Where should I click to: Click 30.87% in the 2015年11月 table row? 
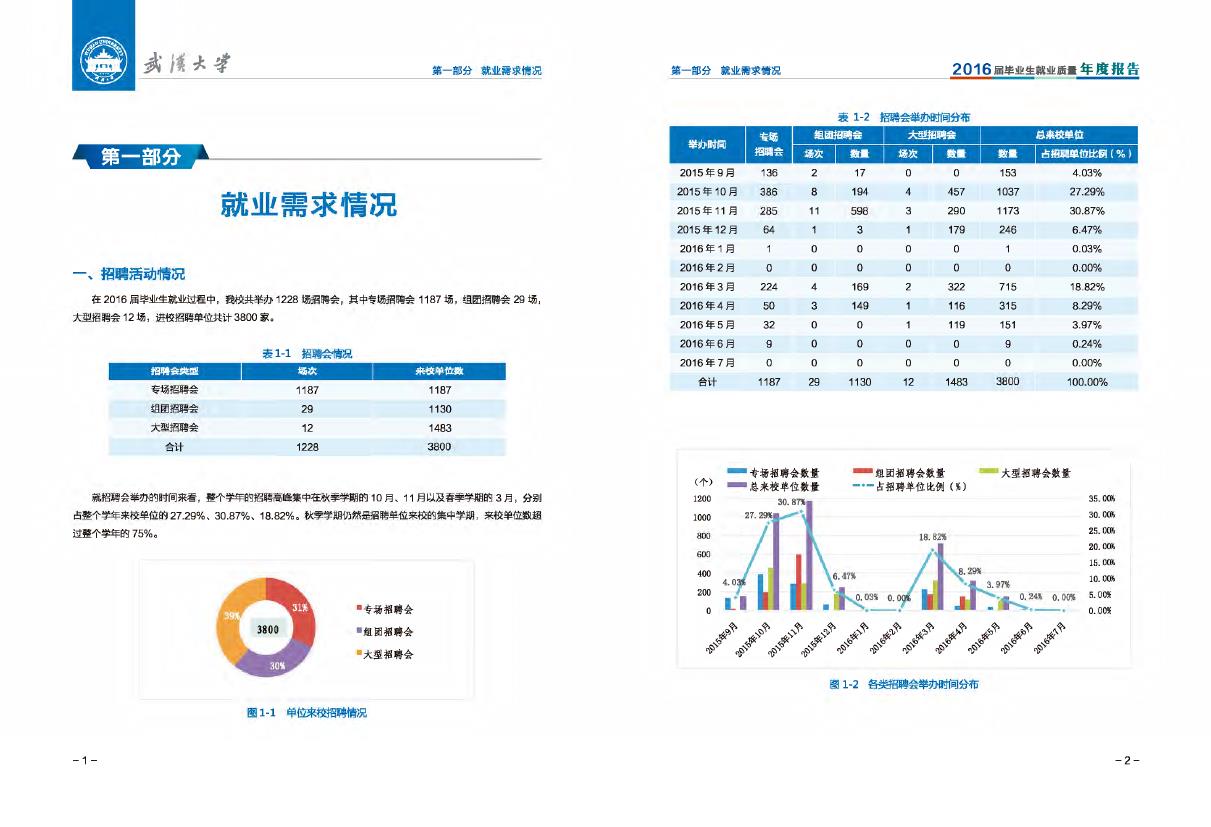click(x=1085, y=210)
